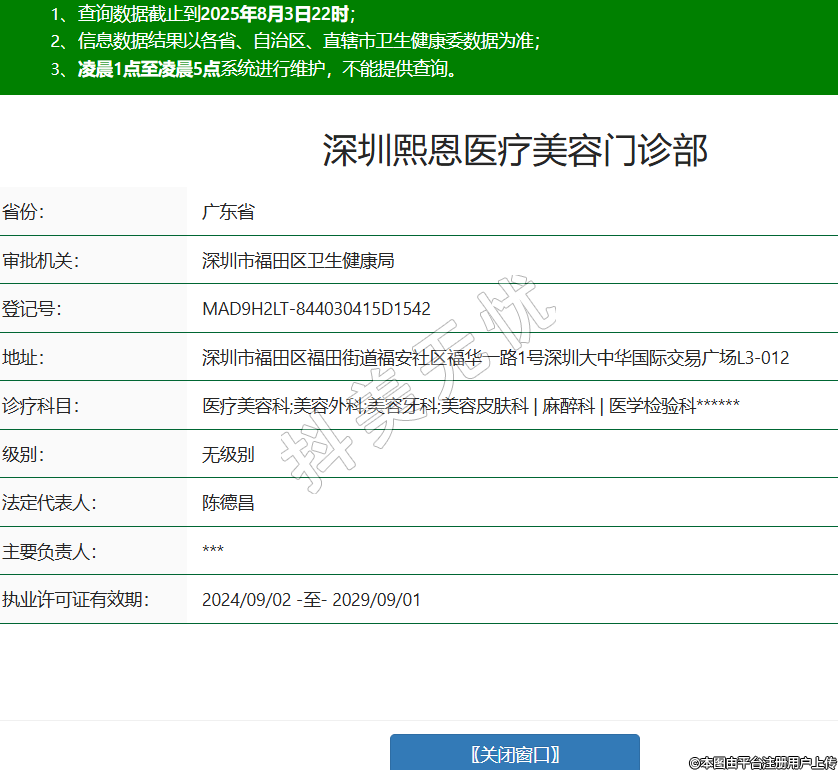Click the 执业许可证有效期 row label
The width and height of the screenshot is (838, 770).
pyautogui.click(x=75, y=600)
